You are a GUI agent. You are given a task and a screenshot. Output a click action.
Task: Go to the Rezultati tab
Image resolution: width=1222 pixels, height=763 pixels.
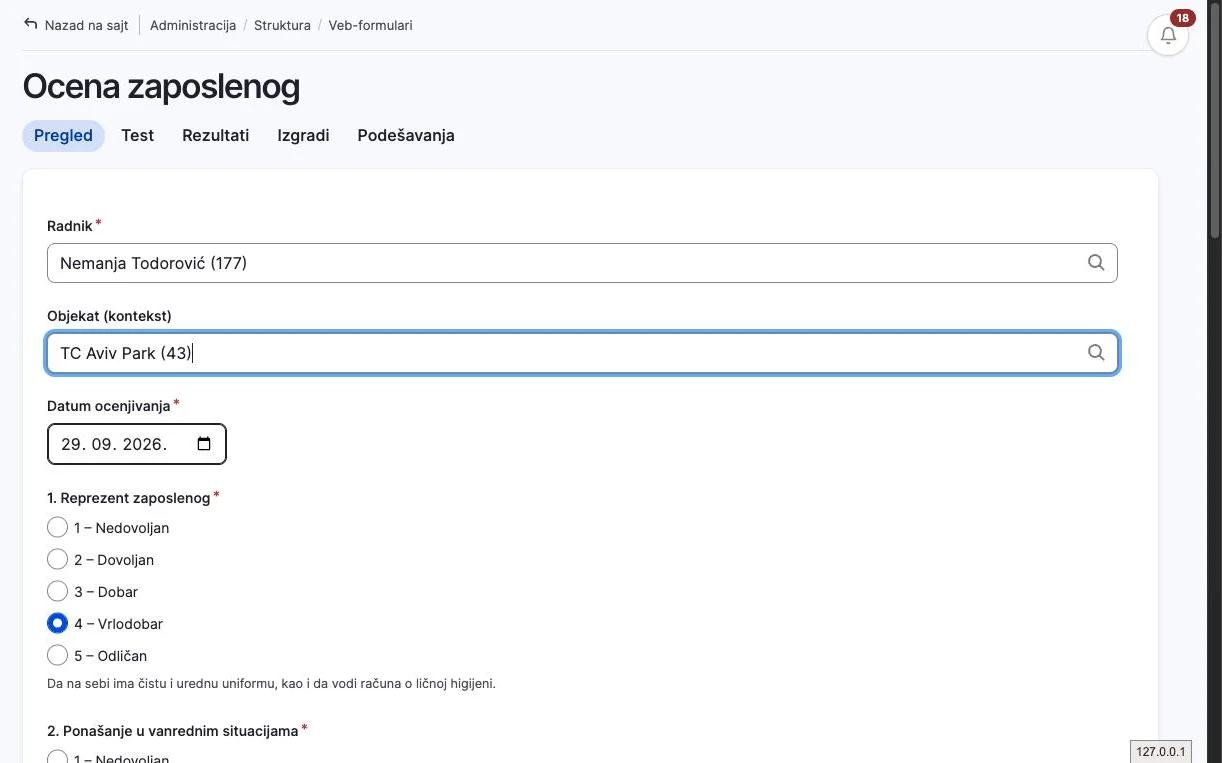click(x=216, y=135)
